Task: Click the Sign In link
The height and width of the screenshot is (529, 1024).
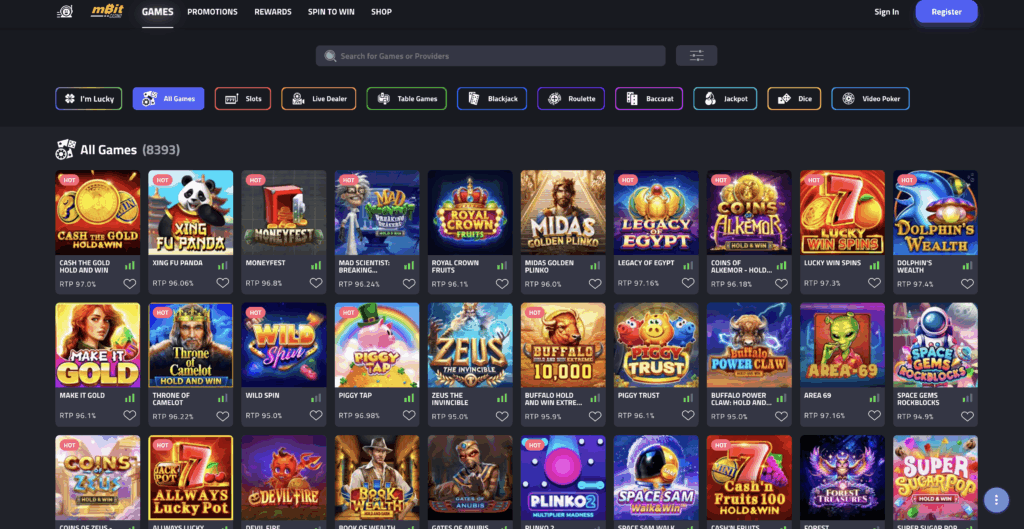Action: click(886, 12)
